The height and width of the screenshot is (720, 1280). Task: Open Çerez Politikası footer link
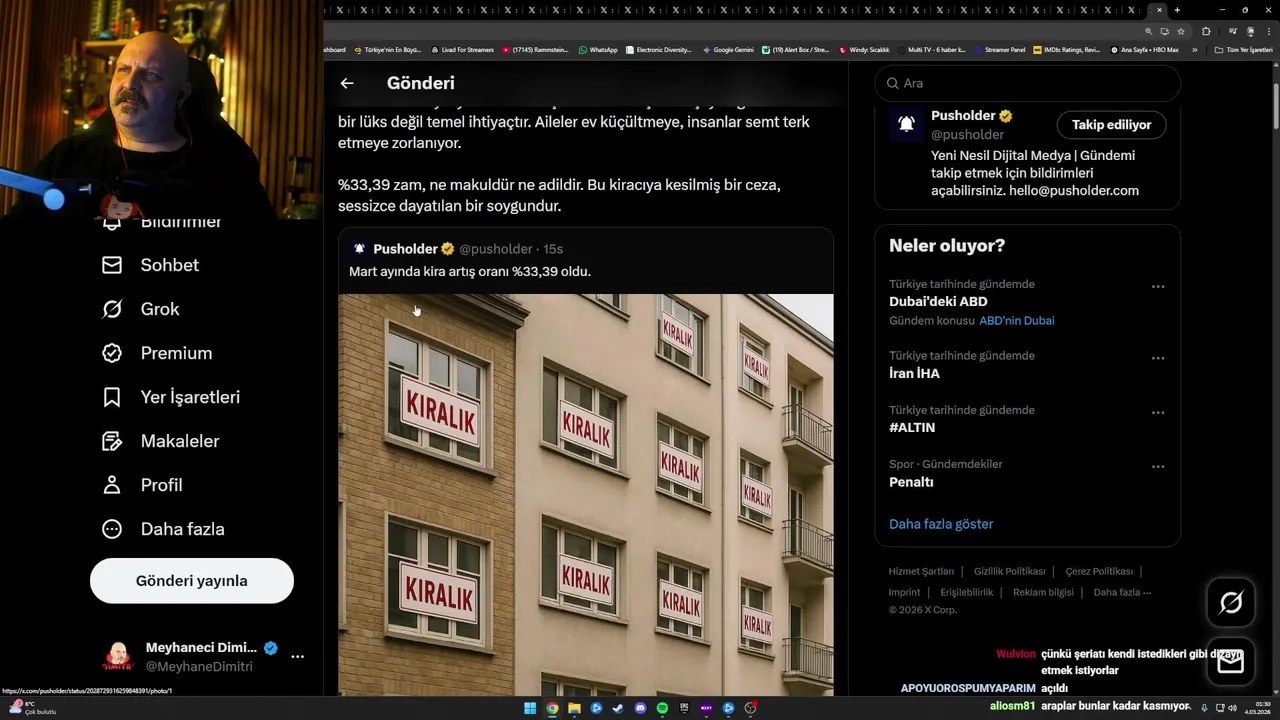pyautogui.click(x=1099, y=571)
